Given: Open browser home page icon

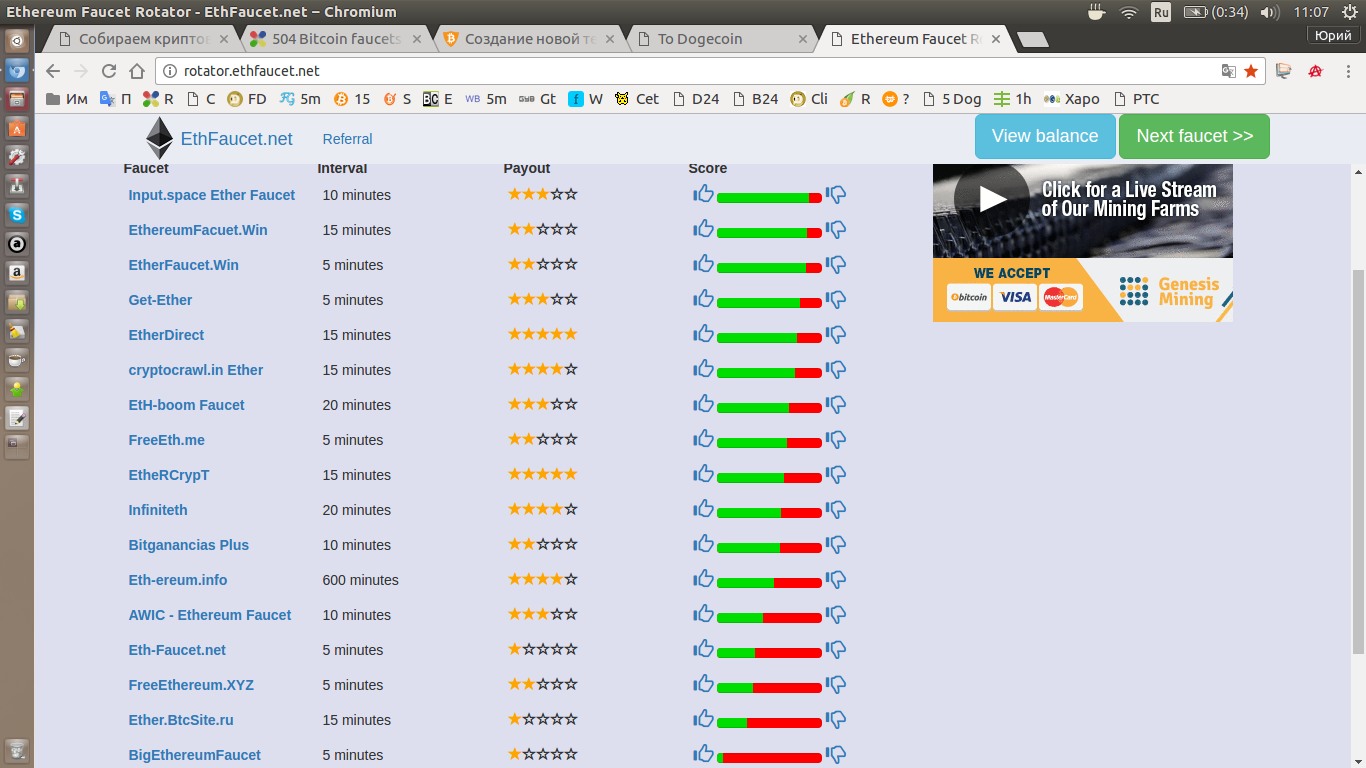Looking at the screenshot, I should pos(137,71).
